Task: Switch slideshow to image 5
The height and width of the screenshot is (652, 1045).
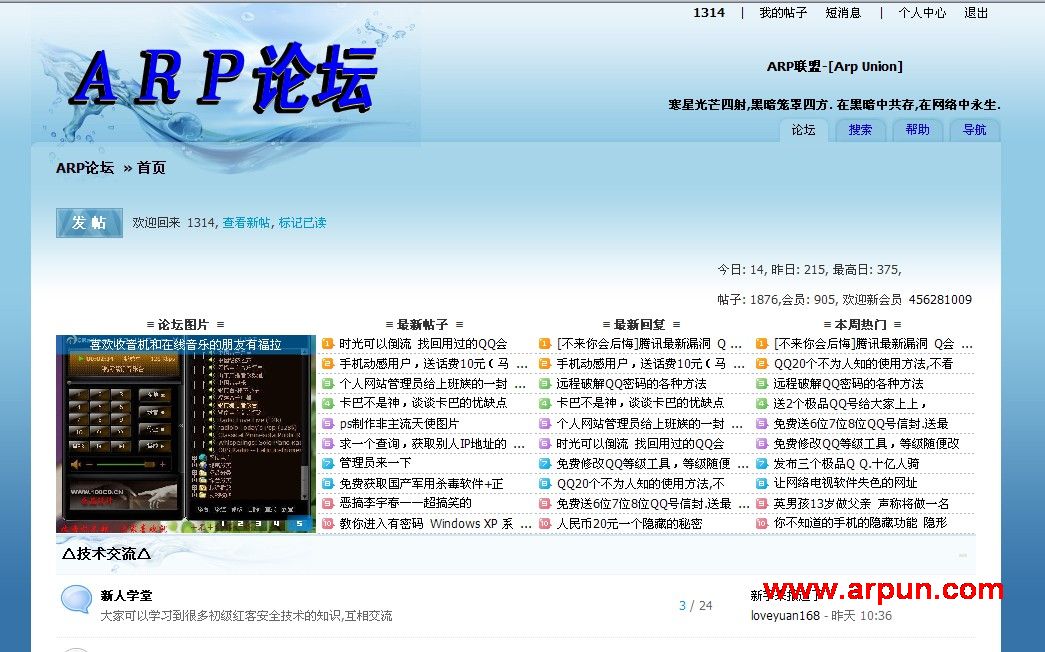Action: click(298, 523)
